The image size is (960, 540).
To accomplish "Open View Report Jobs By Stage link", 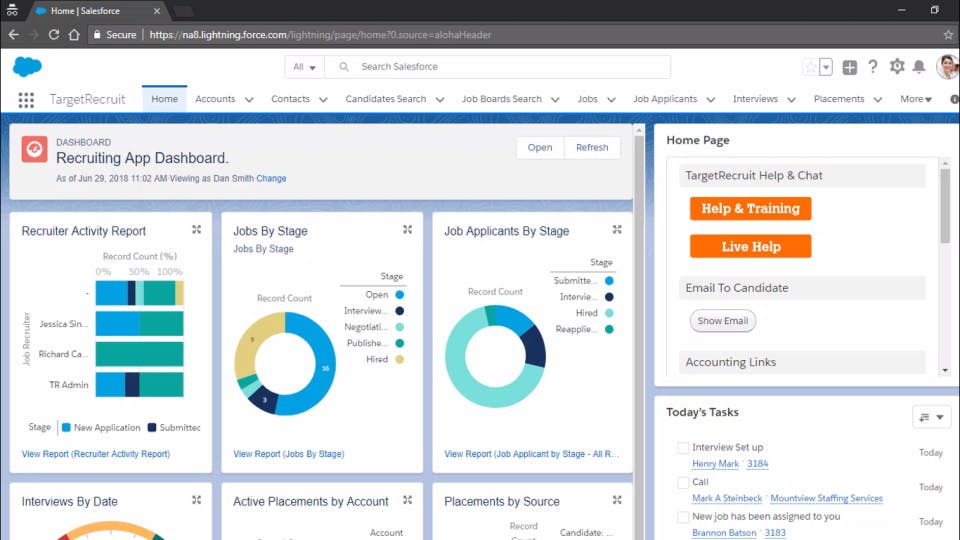I will tap(288, 454).
